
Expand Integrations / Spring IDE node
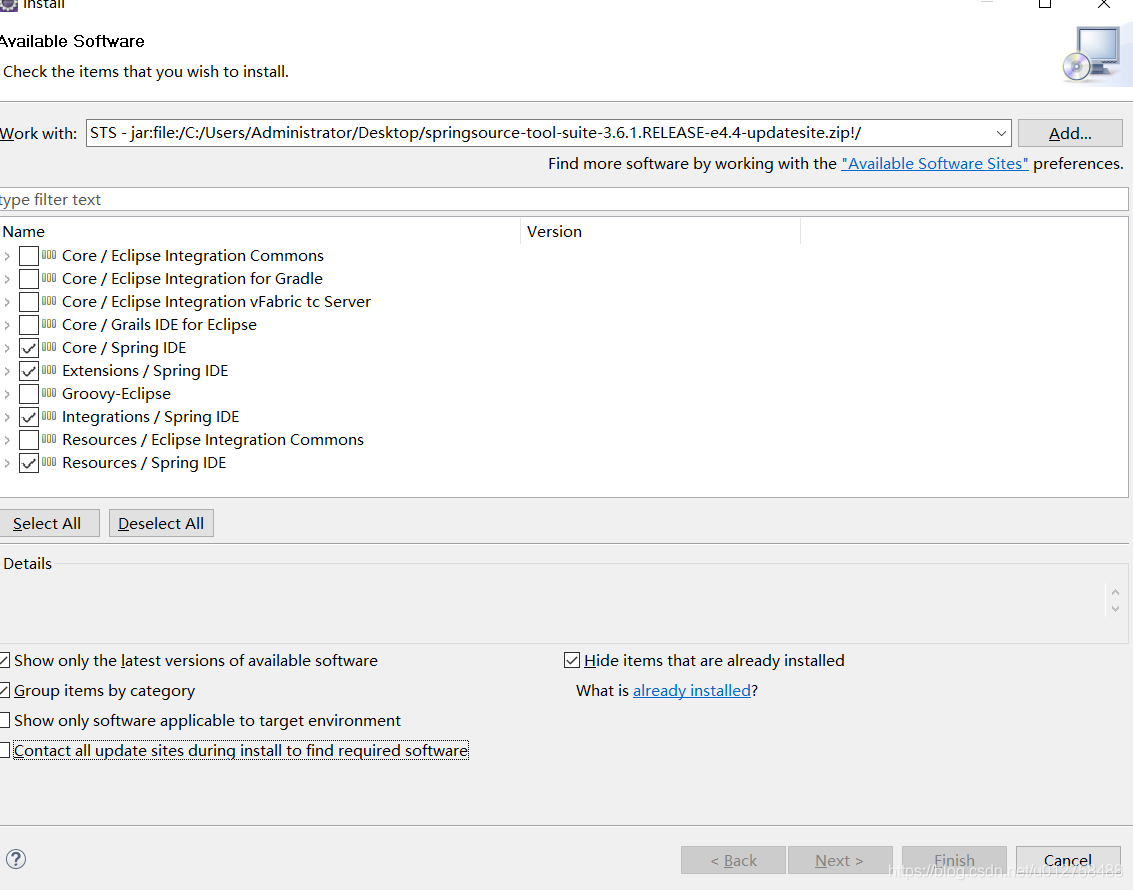pos(7,418)
